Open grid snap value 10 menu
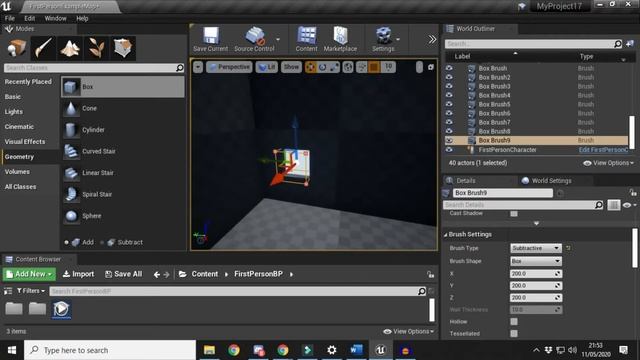The image size is (640, 360). tap(388, 67)
